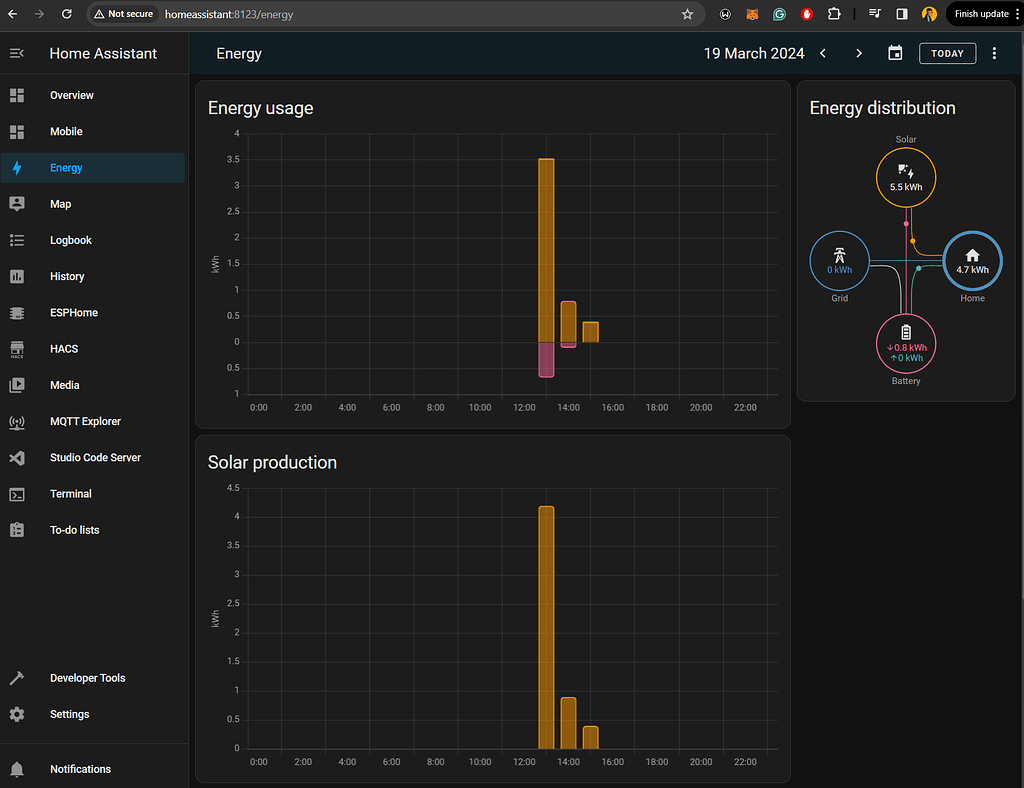1024x788 pixels.
Task: Open the Overview dashboard icon
Action: click(17, 95)
